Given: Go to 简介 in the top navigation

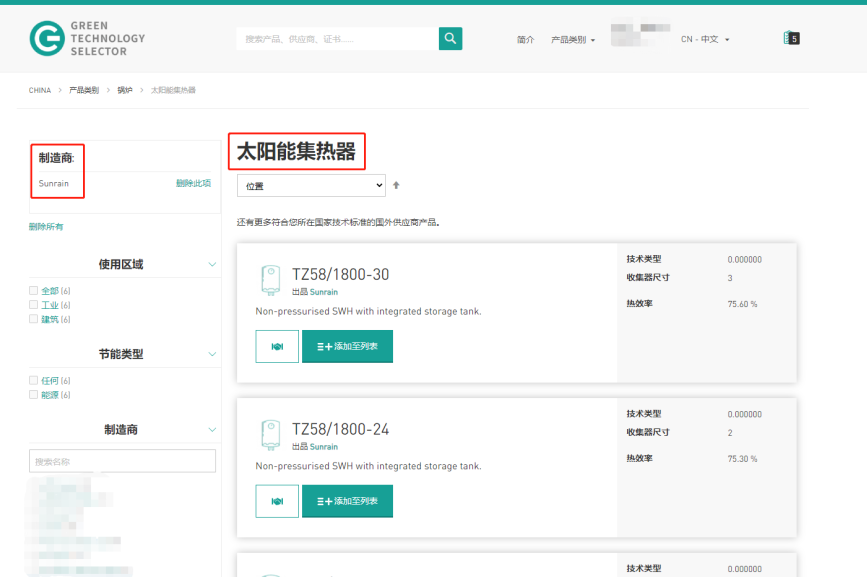Looking at the screenshot, I should click(526, 39).
